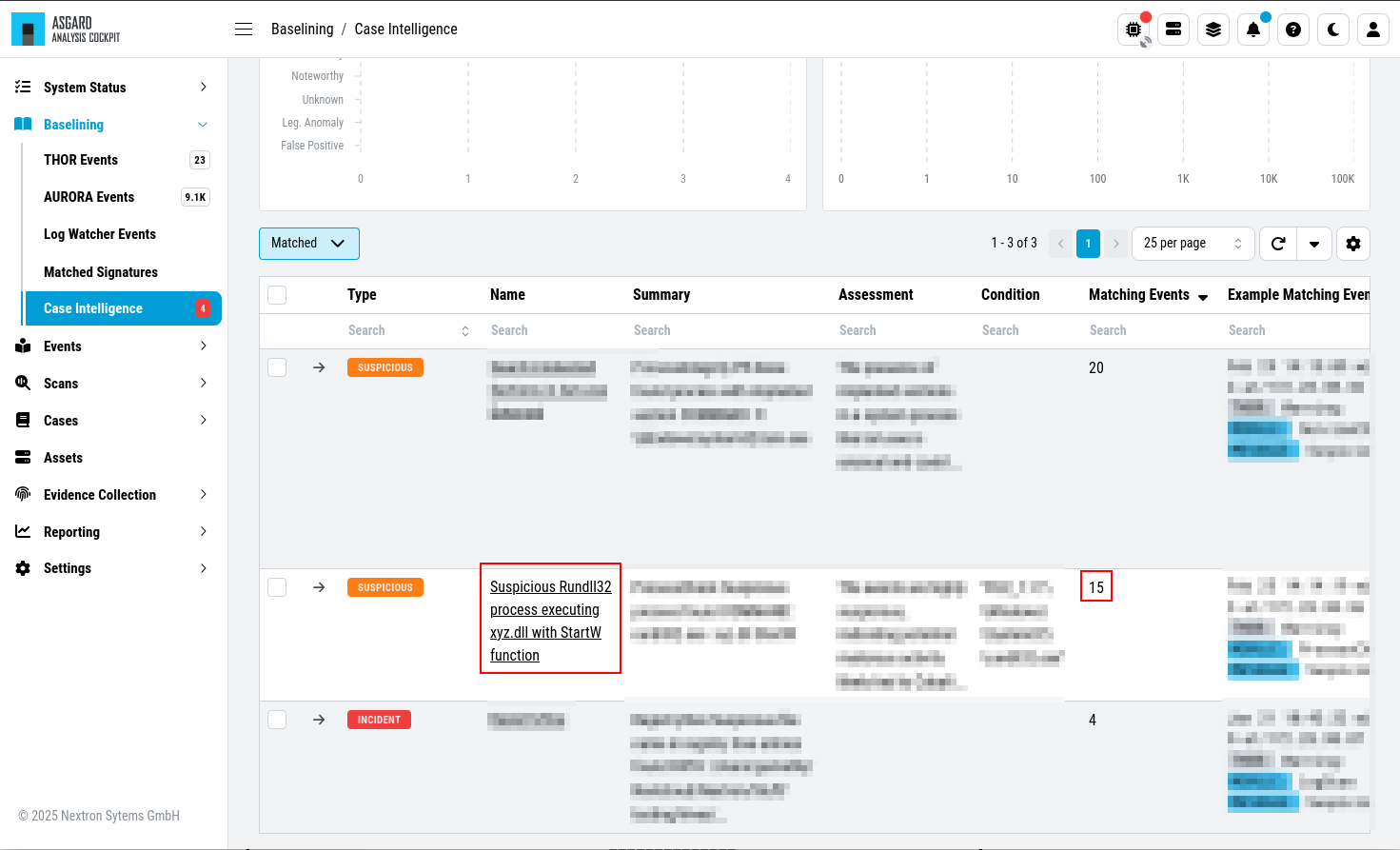Click the Reporting chart icon

pyautogui.click(x=23, y=531)
